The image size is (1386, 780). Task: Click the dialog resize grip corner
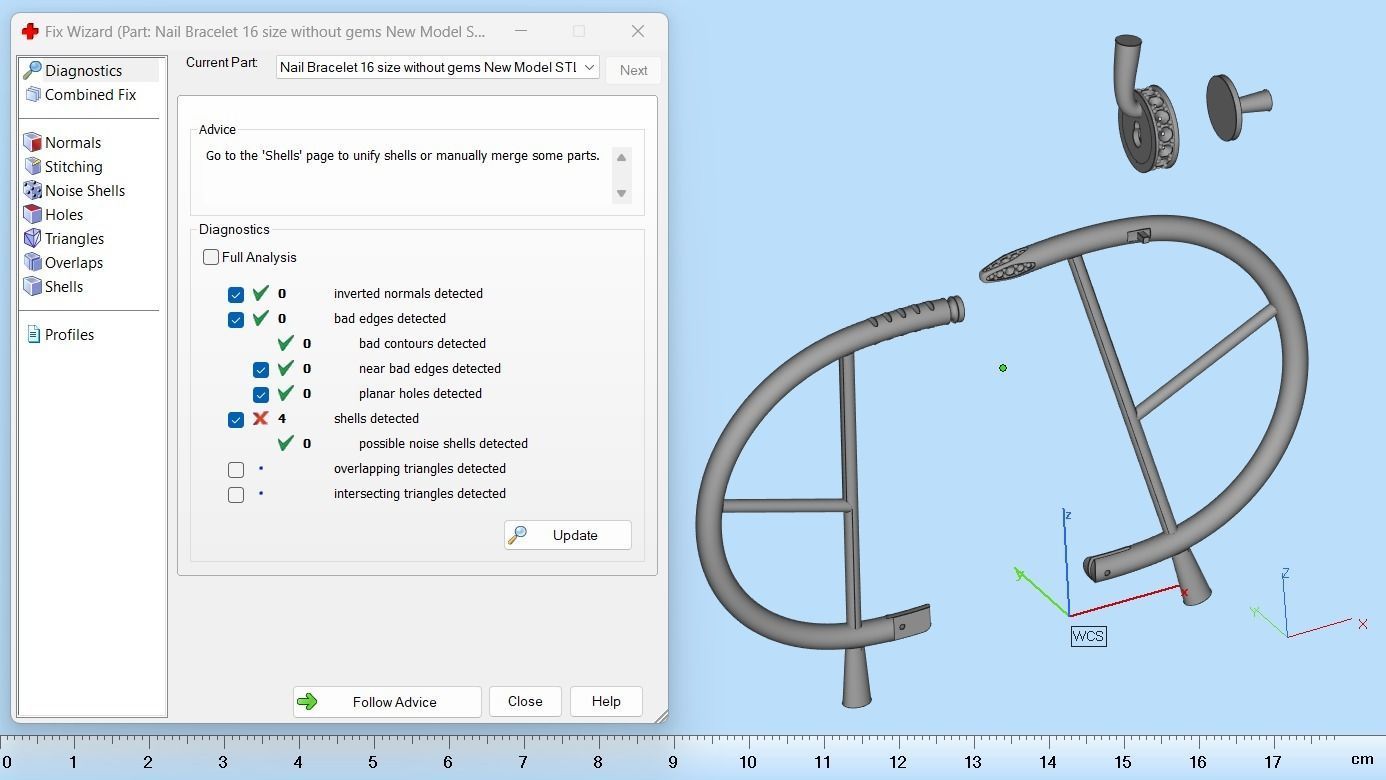pos(660,715)
